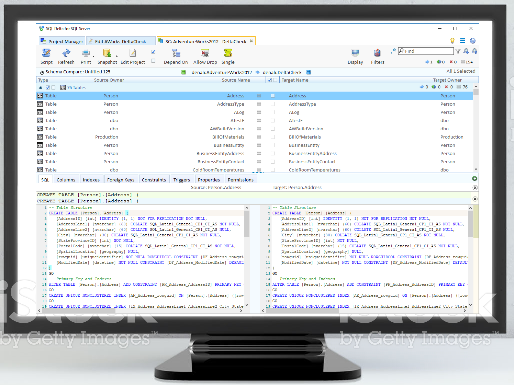Screen dimensions: 514x385
Task: Click the All Selected label
Action: tap(461, 71)
